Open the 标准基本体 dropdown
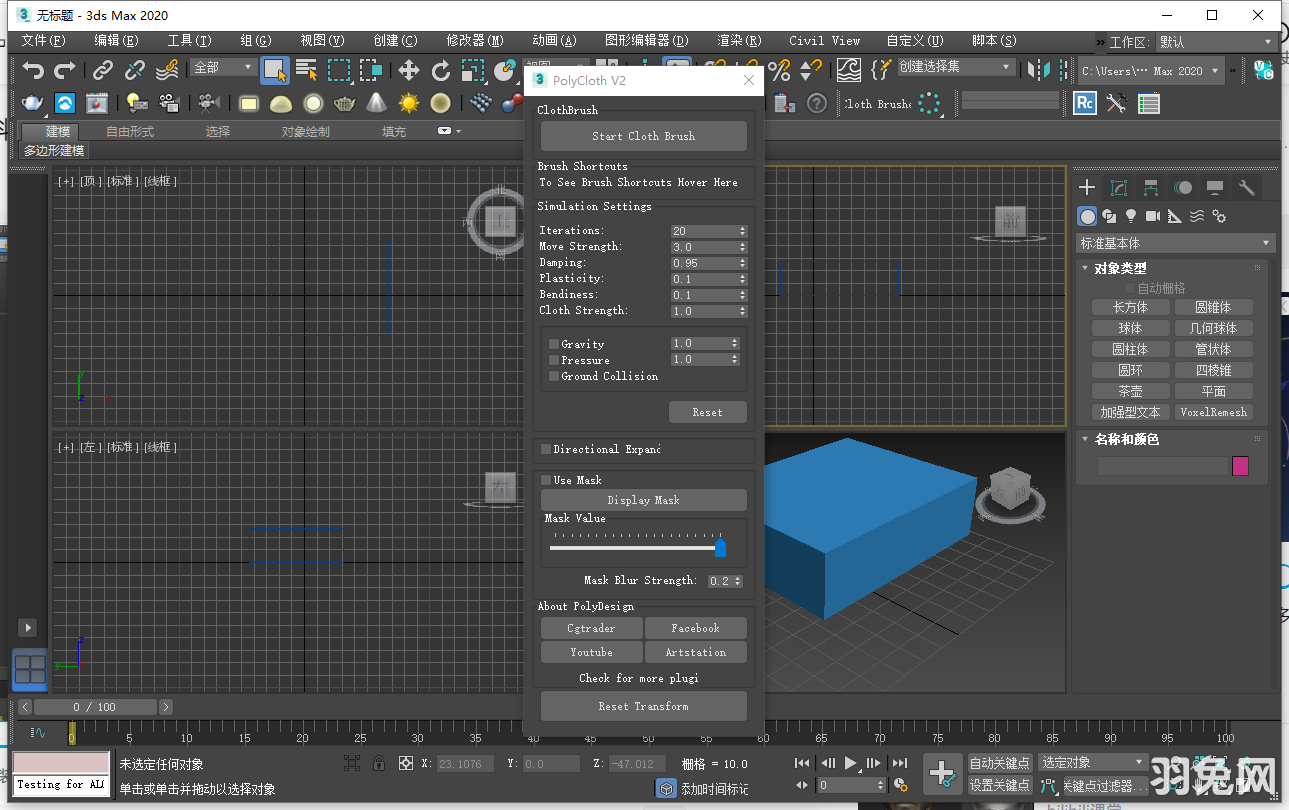The width and height of the screenshot is (1289, 810). pyautogui.click(x=1174, y=242)
